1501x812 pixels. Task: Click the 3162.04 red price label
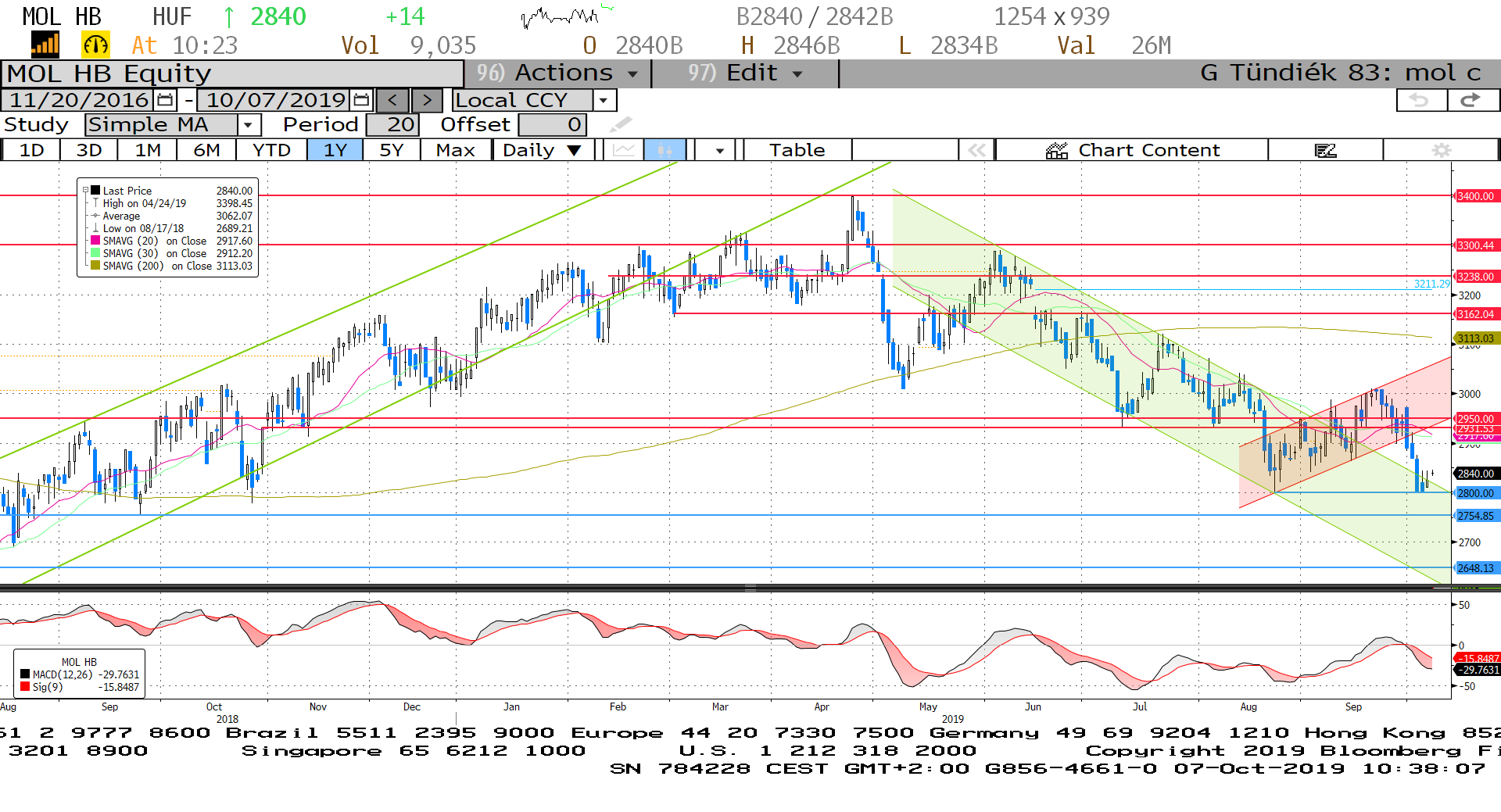(1475, 314)
